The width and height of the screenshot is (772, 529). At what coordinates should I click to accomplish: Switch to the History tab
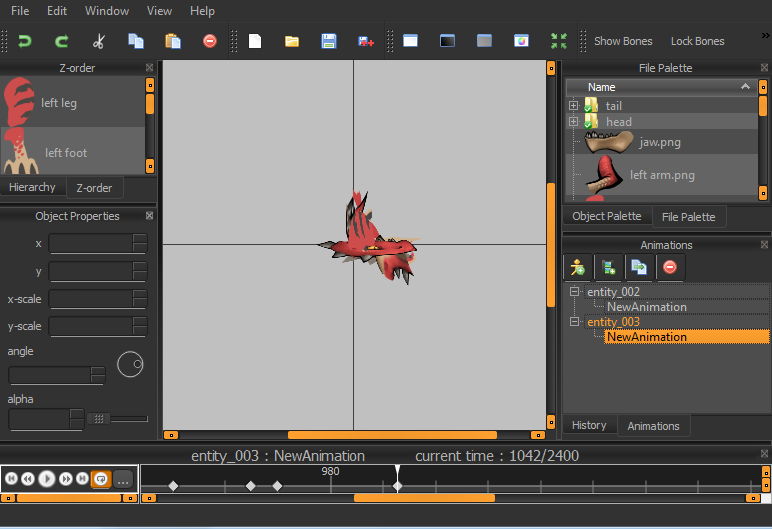click(589, 425)
